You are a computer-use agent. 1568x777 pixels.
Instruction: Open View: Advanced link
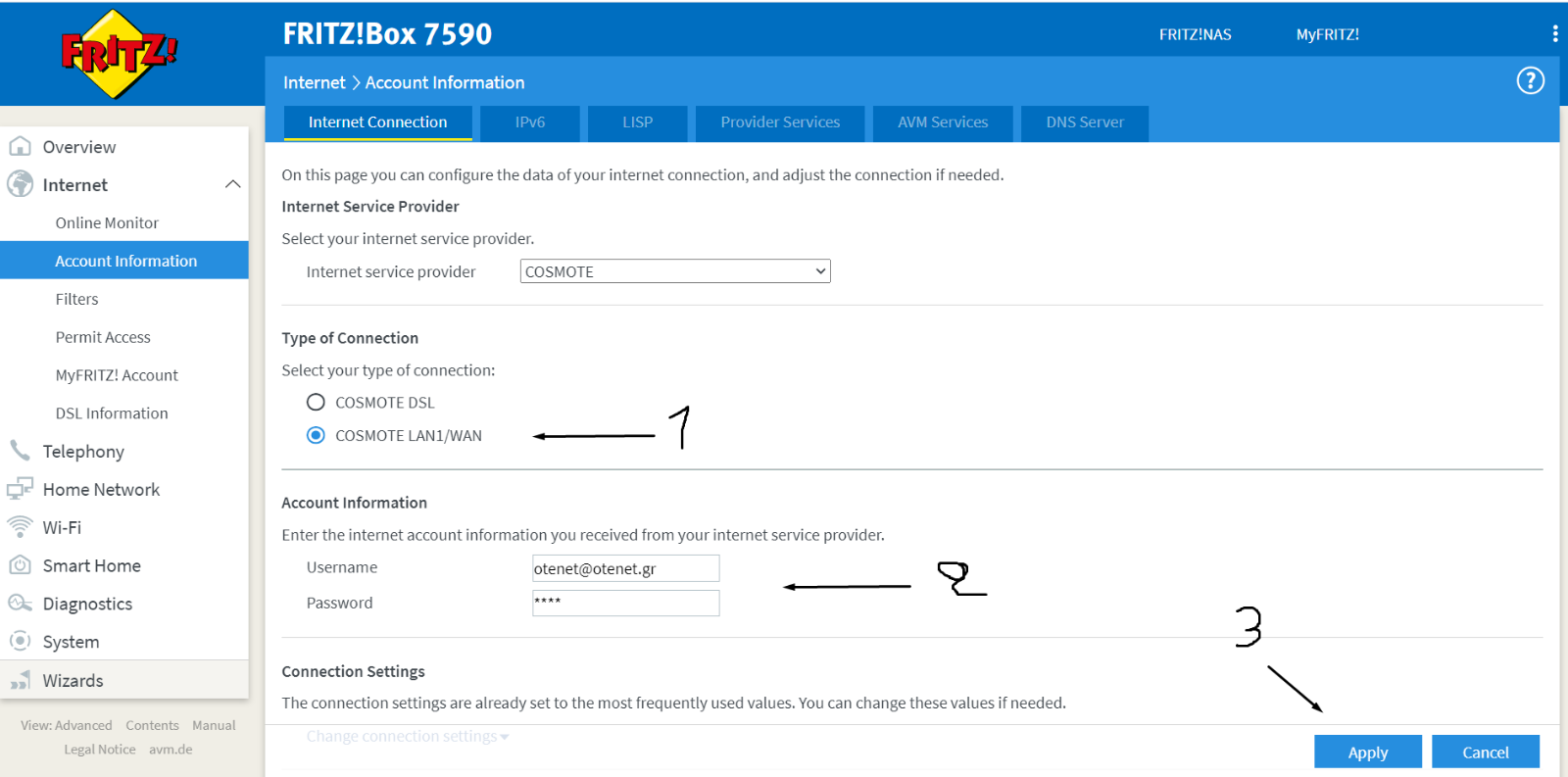click(67, 725)
